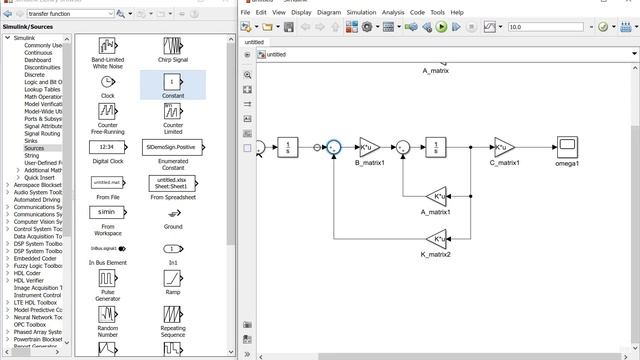Open the Simulation menu
This screenshot has height=360, width=640.
361,12
